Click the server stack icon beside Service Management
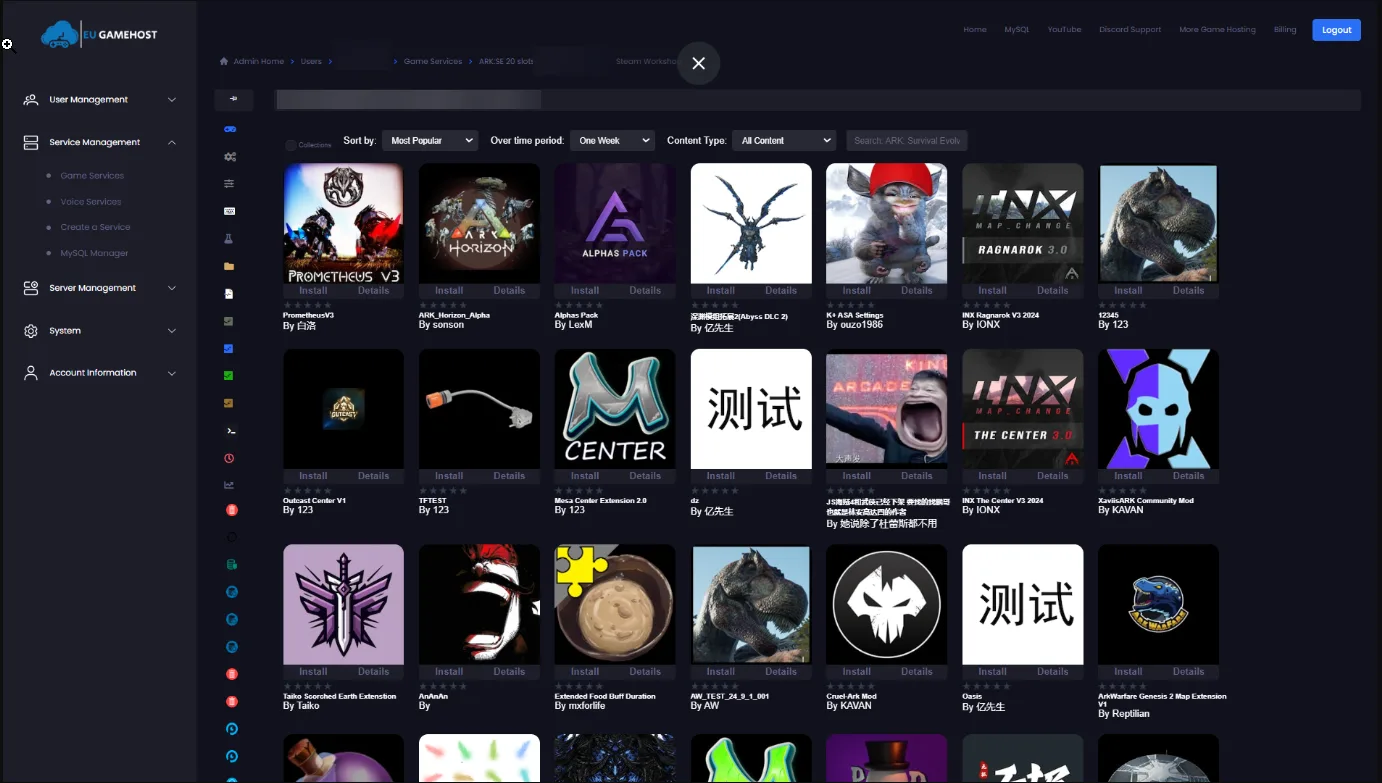The width and height of the screenshot is (1382, 783). coord(31,142)
